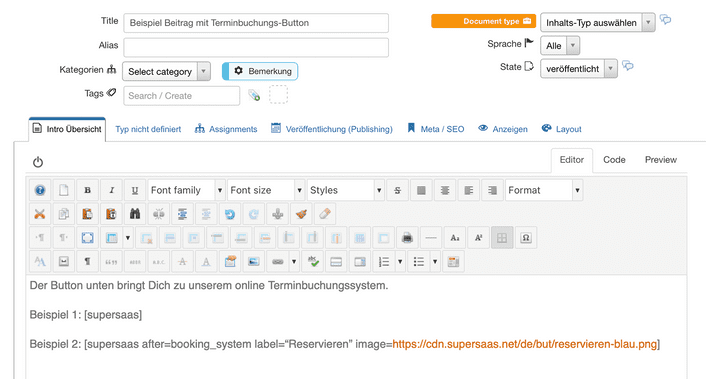Click the insert template icon
The width and height of the screenshot is (706, 379).
click(x=453, y=262)
